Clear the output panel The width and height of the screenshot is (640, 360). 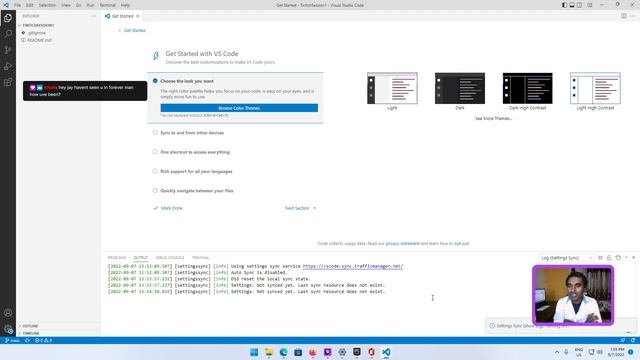click(x=600, y=258)
